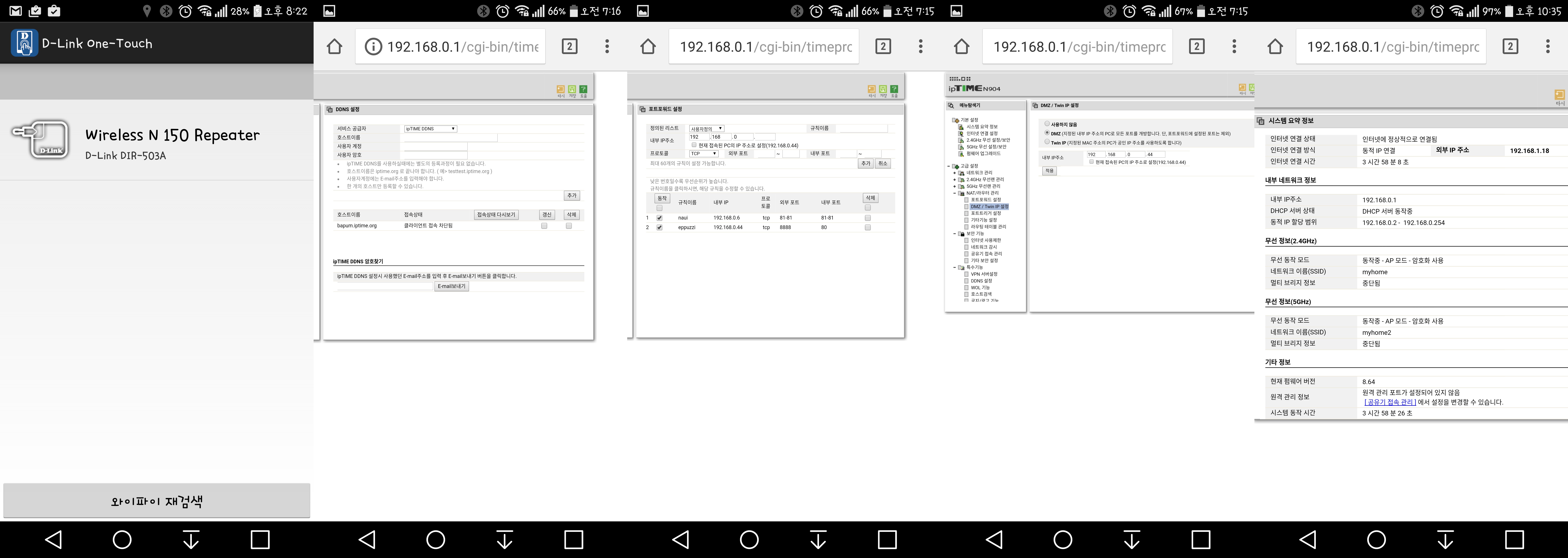Check 갱신 checkbox for bapum.iptime.org
This screenshot has width=1568, height=558.
(x=544, y=226)
